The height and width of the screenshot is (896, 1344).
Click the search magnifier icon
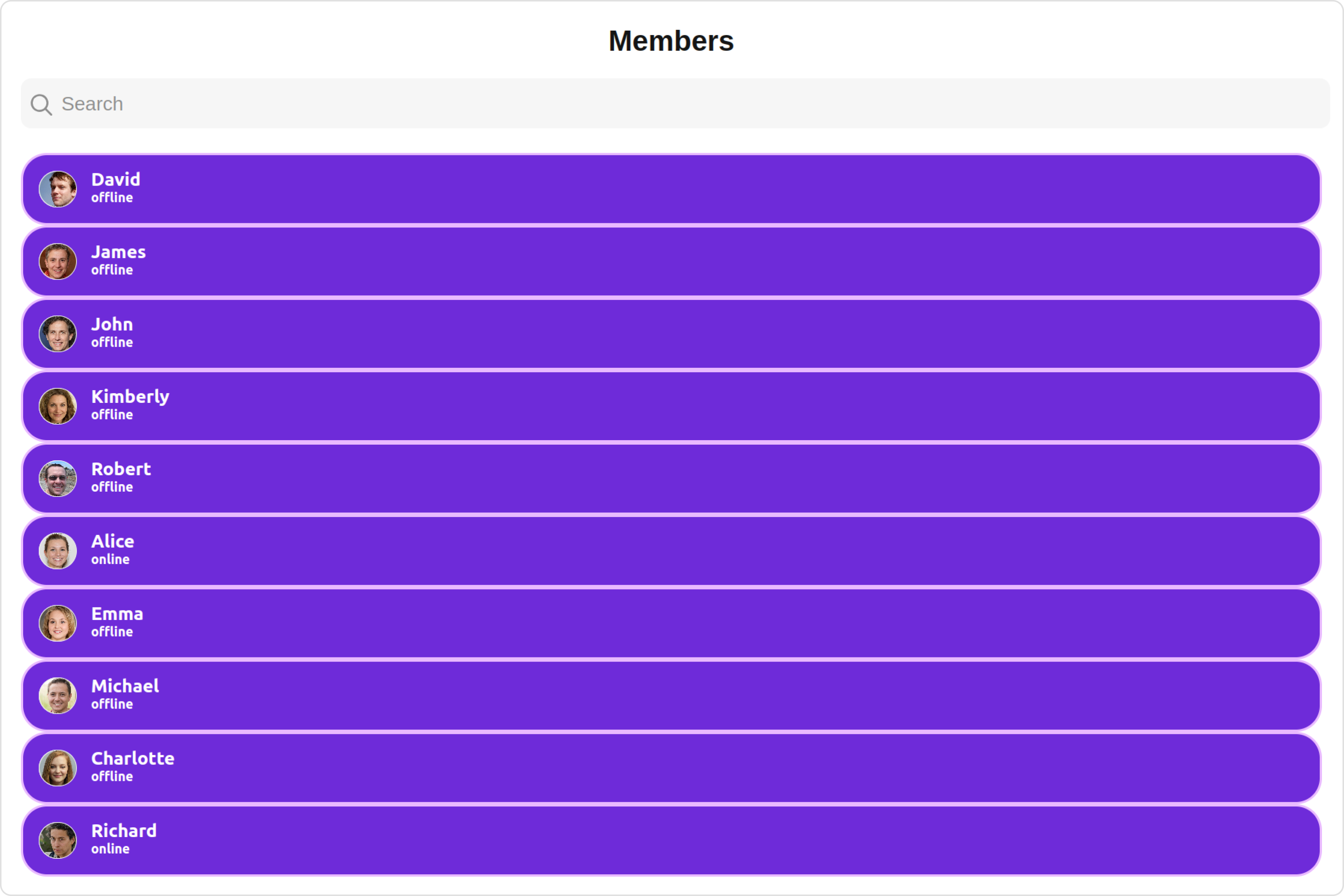(x=41, y=105)
